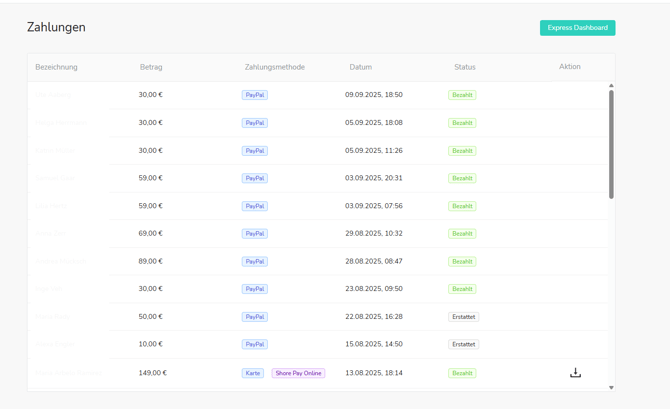Viewport: 670px width, 409px height.
Task: Click the scrollbar down arrow
Action: pyautogui.click(x=611, y=387)
